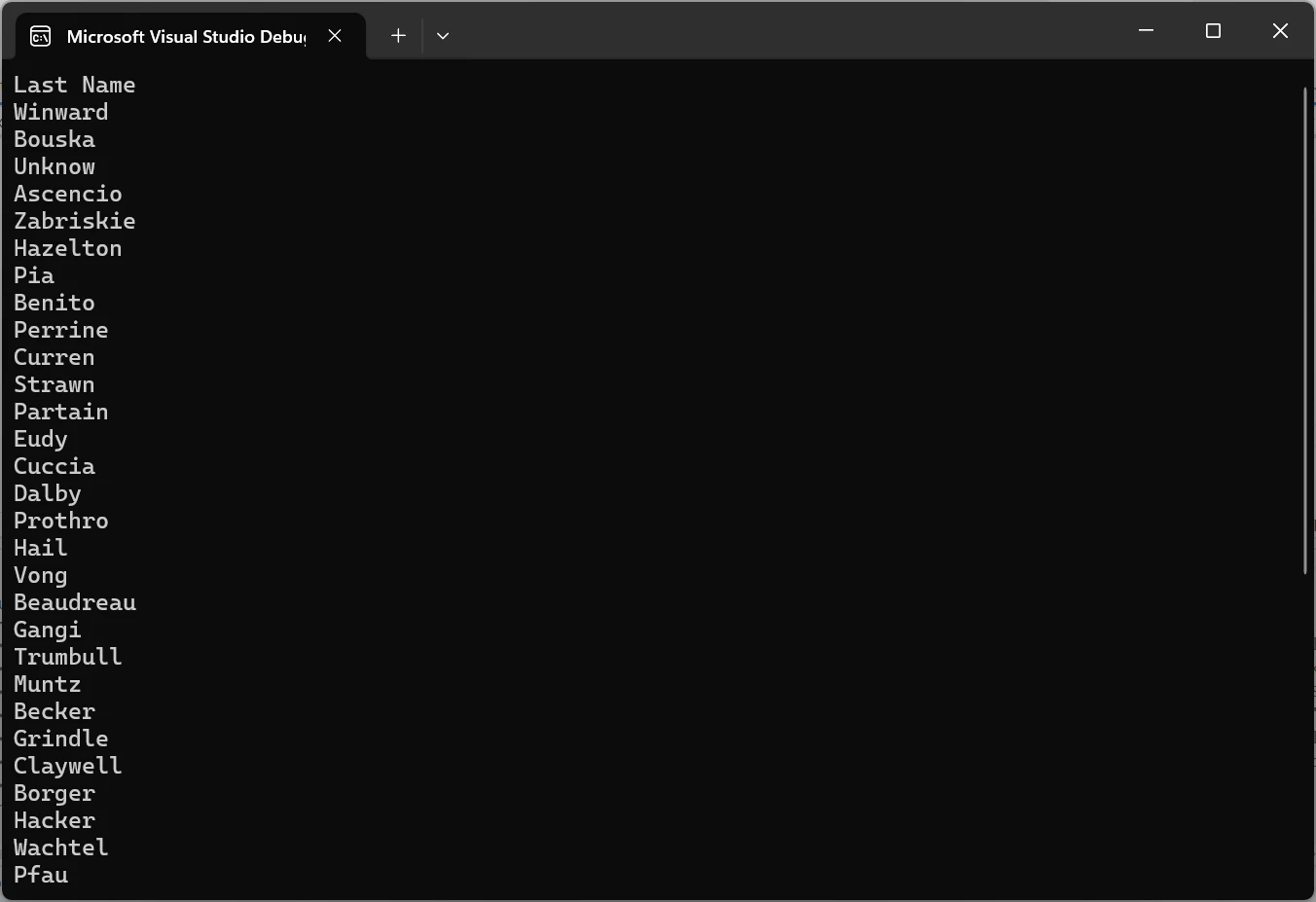Click the 'Last Name' header line
Screen dimensions: 1316x902
(x=74, y=86)
